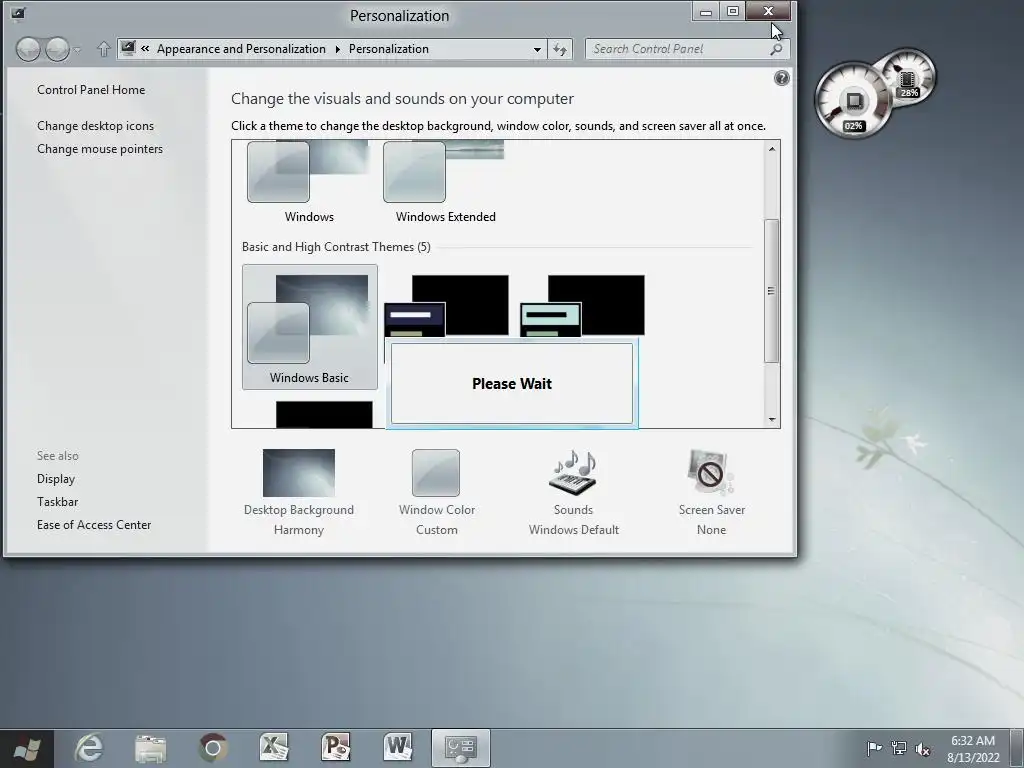The width and height of the screenshot is (1024, 768).
Task: Click the Basic and High Contrast Themes heading
Action: [x=336, y=247]
